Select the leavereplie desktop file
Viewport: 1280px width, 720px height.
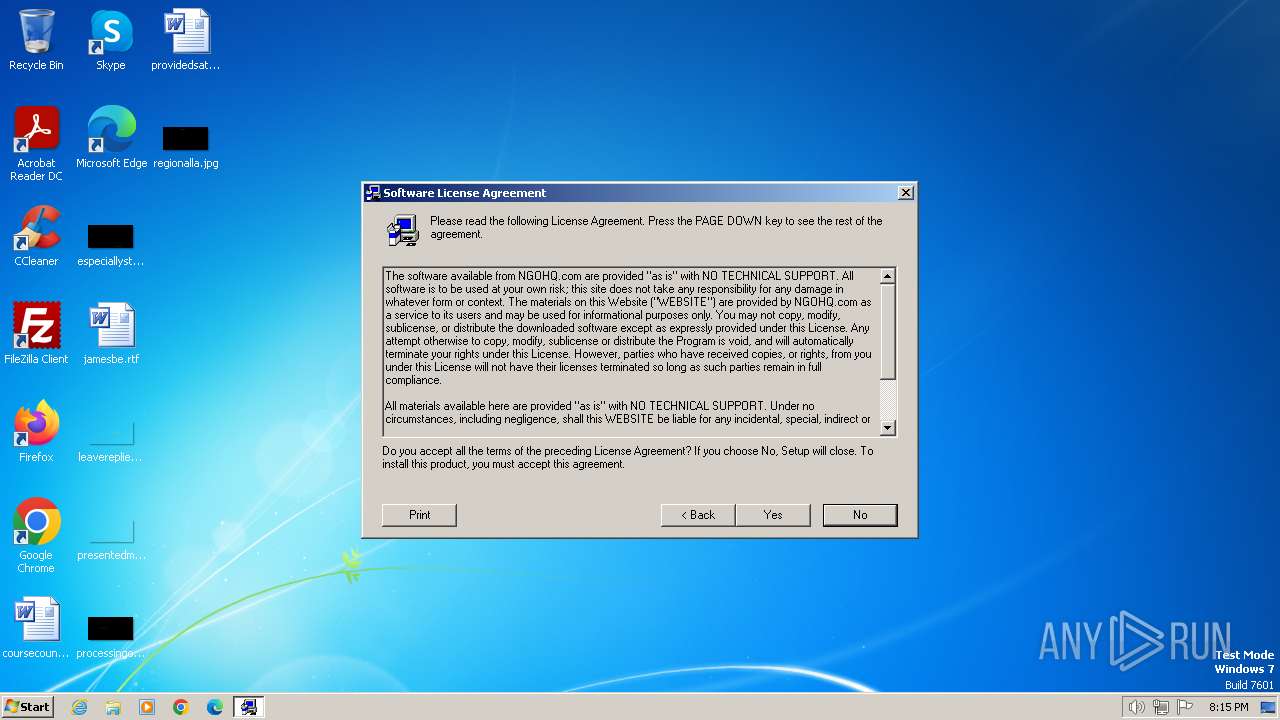point(111,440)
